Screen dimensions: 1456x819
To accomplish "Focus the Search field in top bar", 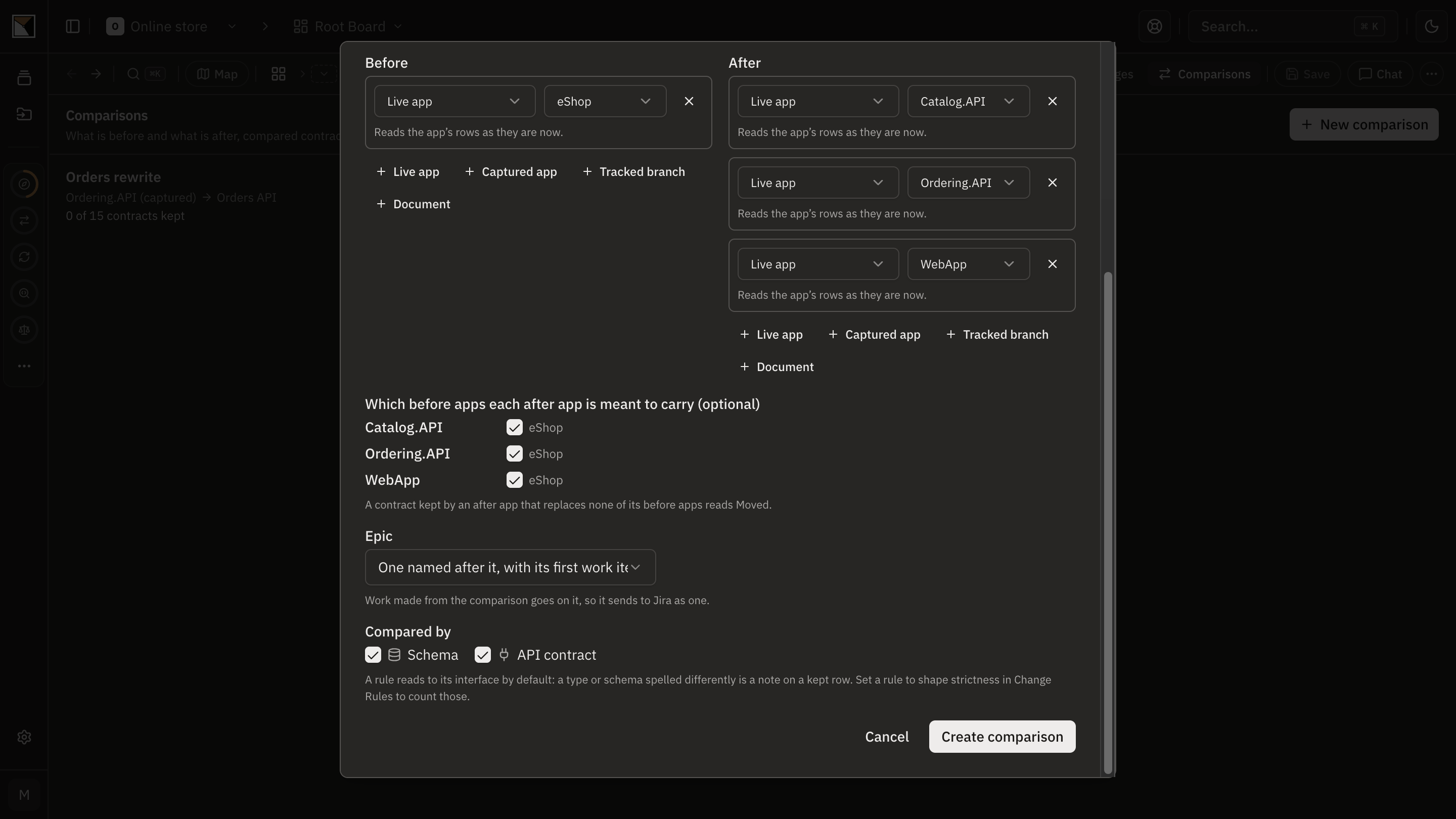I will click(x=1292, y=27).
